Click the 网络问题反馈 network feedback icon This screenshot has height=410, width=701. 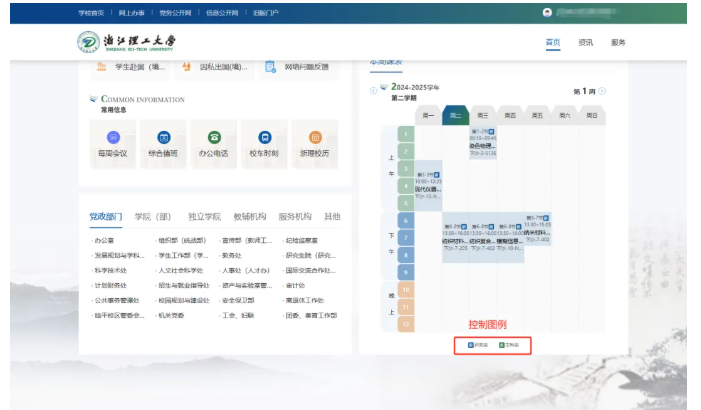tap(270, 67)
